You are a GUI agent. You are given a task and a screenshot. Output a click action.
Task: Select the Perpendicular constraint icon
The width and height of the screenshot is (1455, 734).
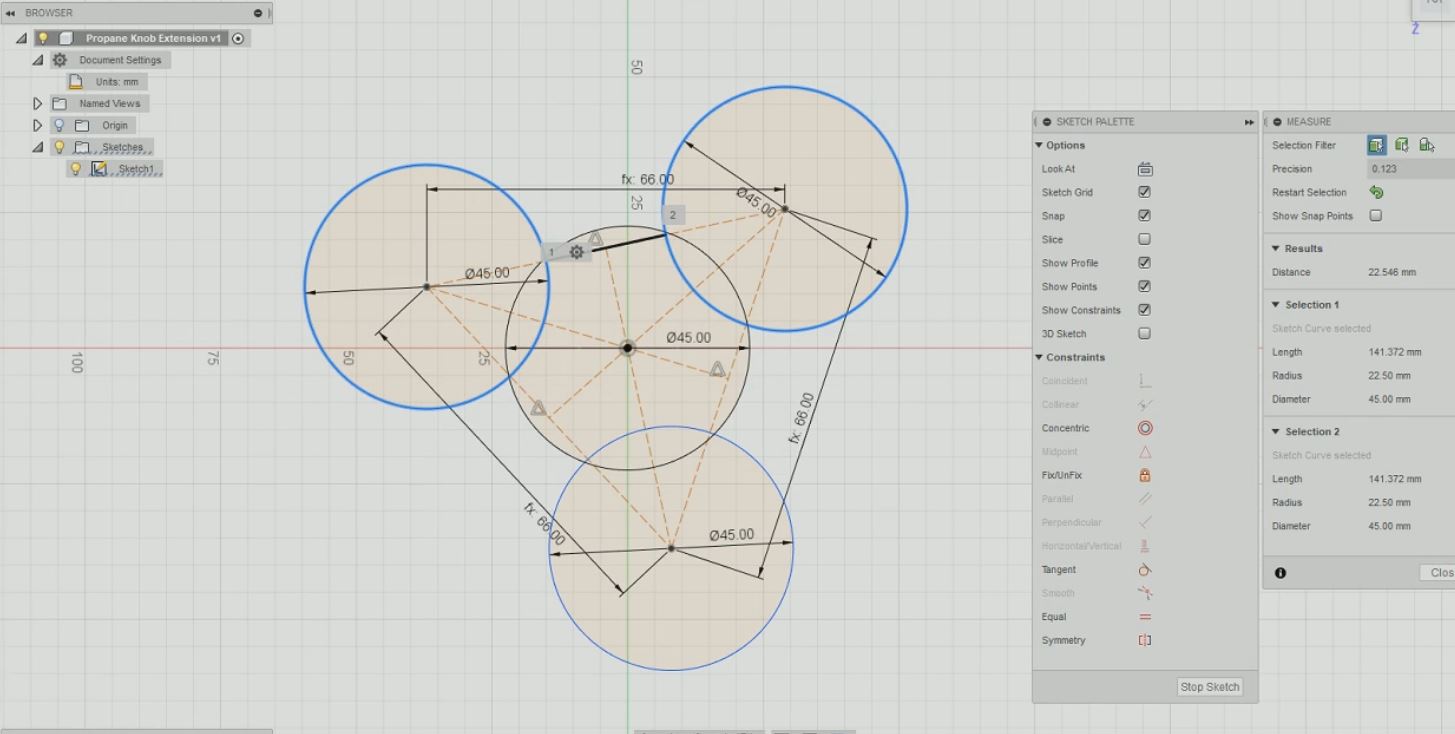pos(1145,523)
